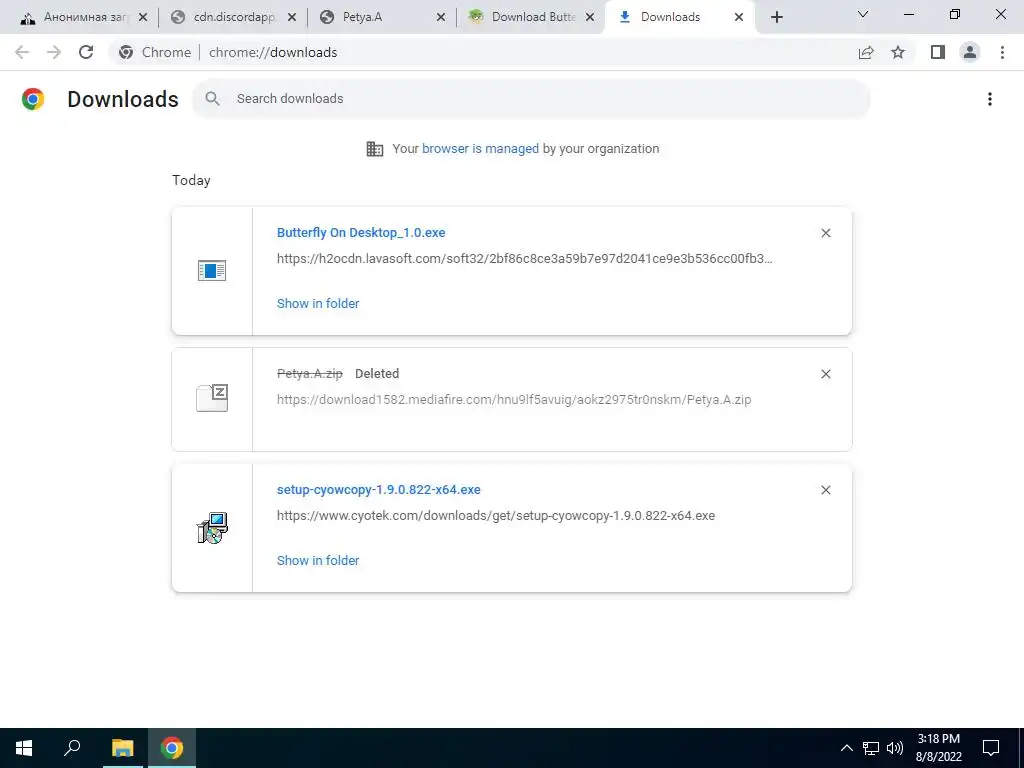Screen dimensions: 1024x768
Task: Go back to previous page
Action: [x=22, y=52]
